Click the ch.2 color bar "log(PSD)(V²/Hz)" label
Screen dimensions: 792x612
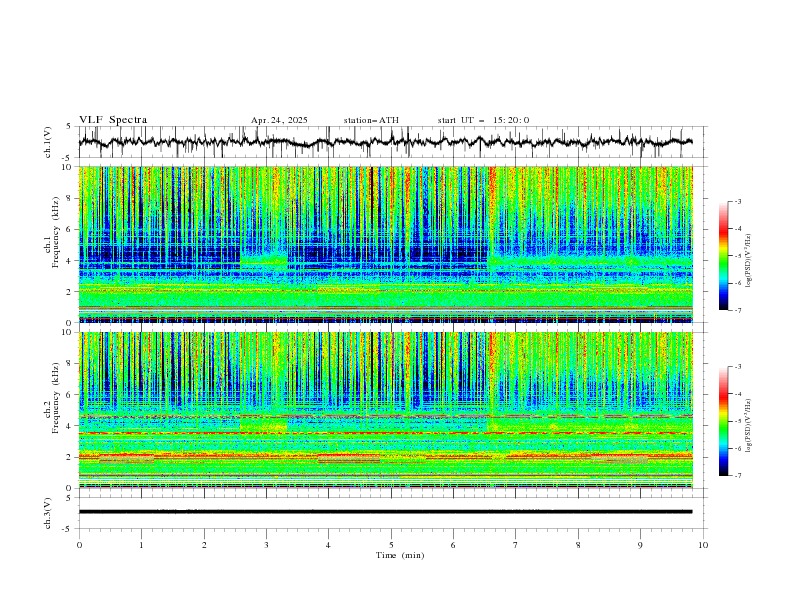[748, 426]
